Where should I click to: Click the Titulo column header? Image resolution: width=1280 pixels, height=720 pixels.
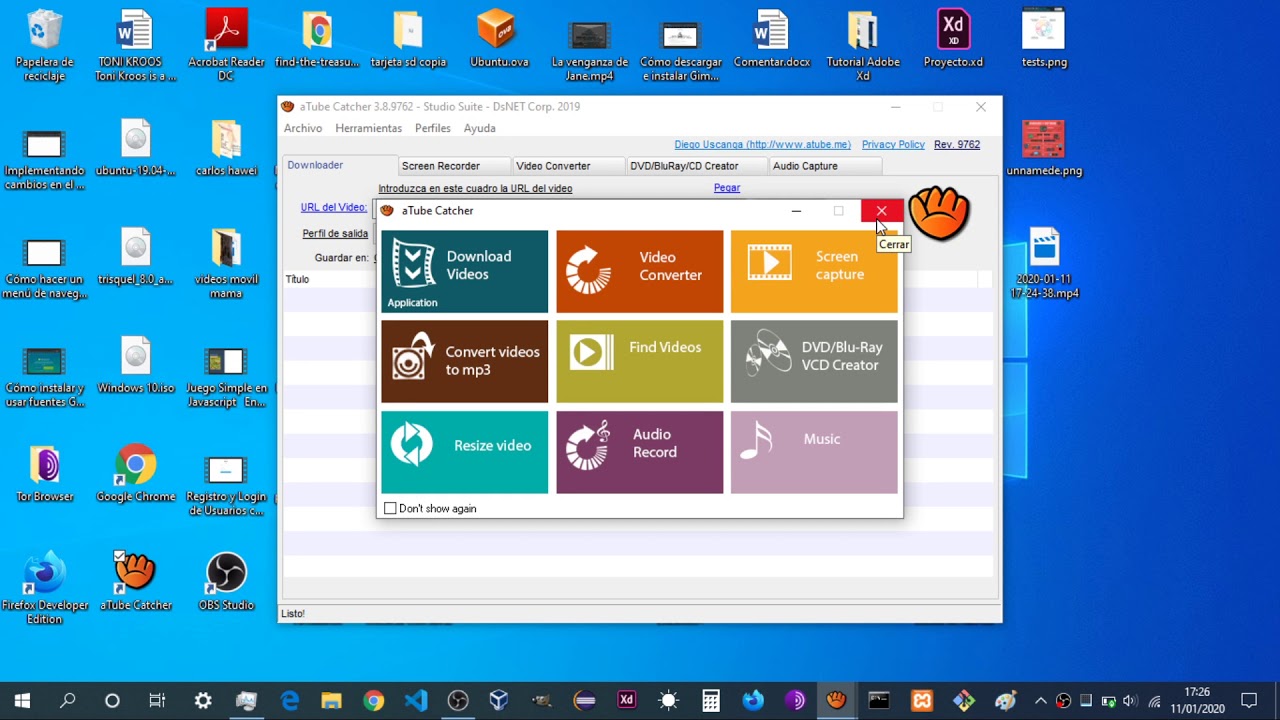pos(297,279)
